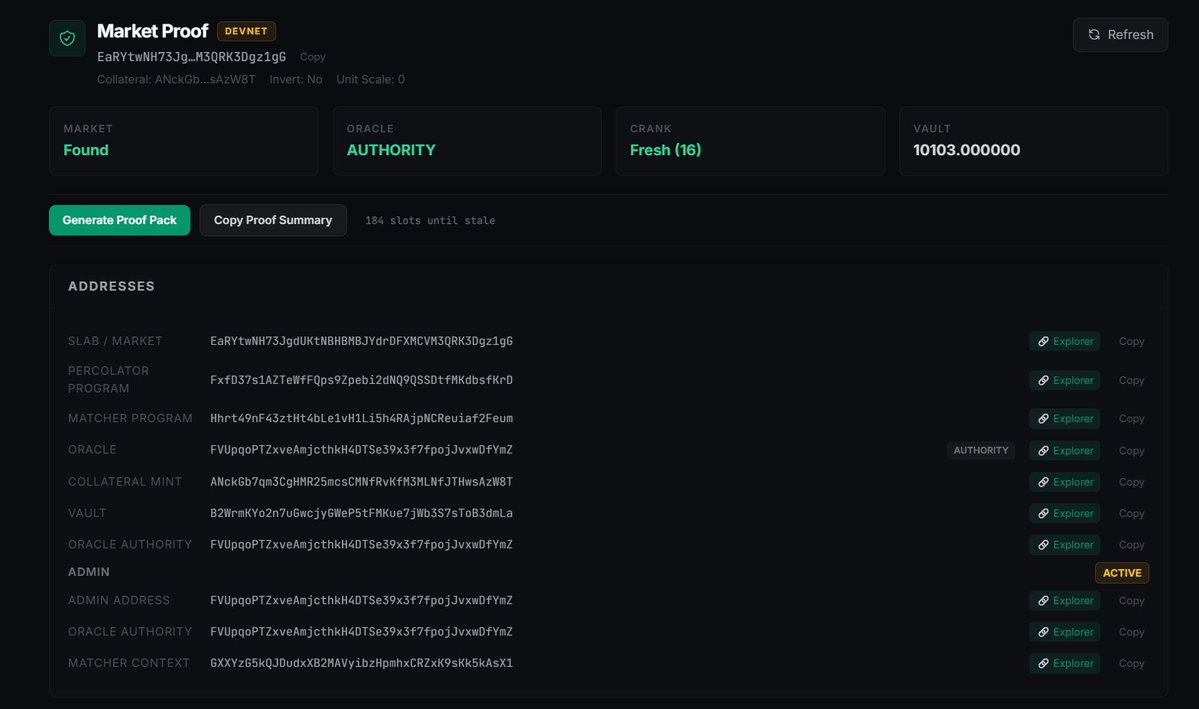Open Explorer for the Admin Address
Viewport: 1199px width, 709px height.
(1064, 600)
